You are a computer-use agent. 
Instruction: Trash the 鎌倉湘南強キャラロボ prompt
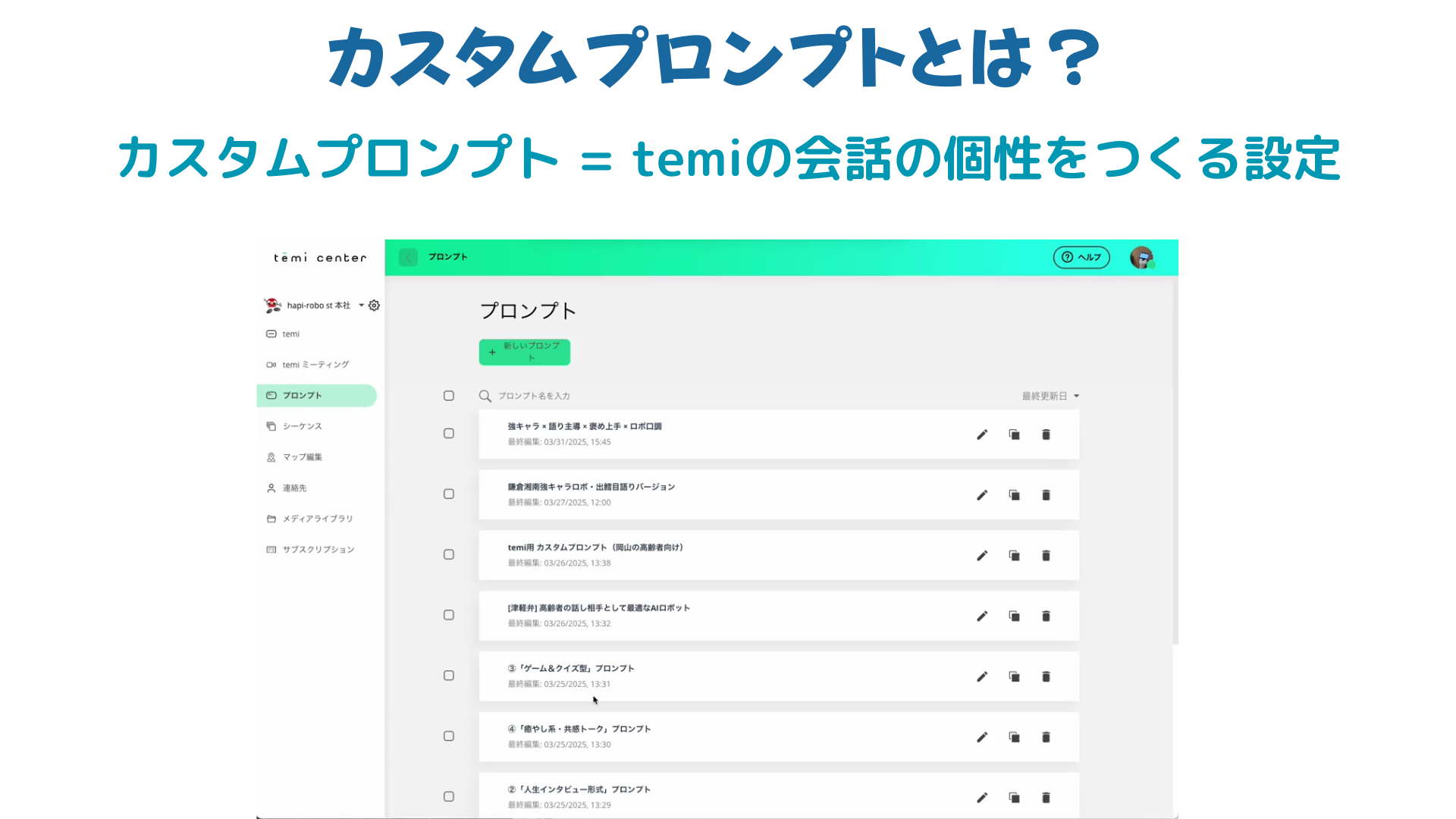pyautogui.click(x=1046, y=495)
